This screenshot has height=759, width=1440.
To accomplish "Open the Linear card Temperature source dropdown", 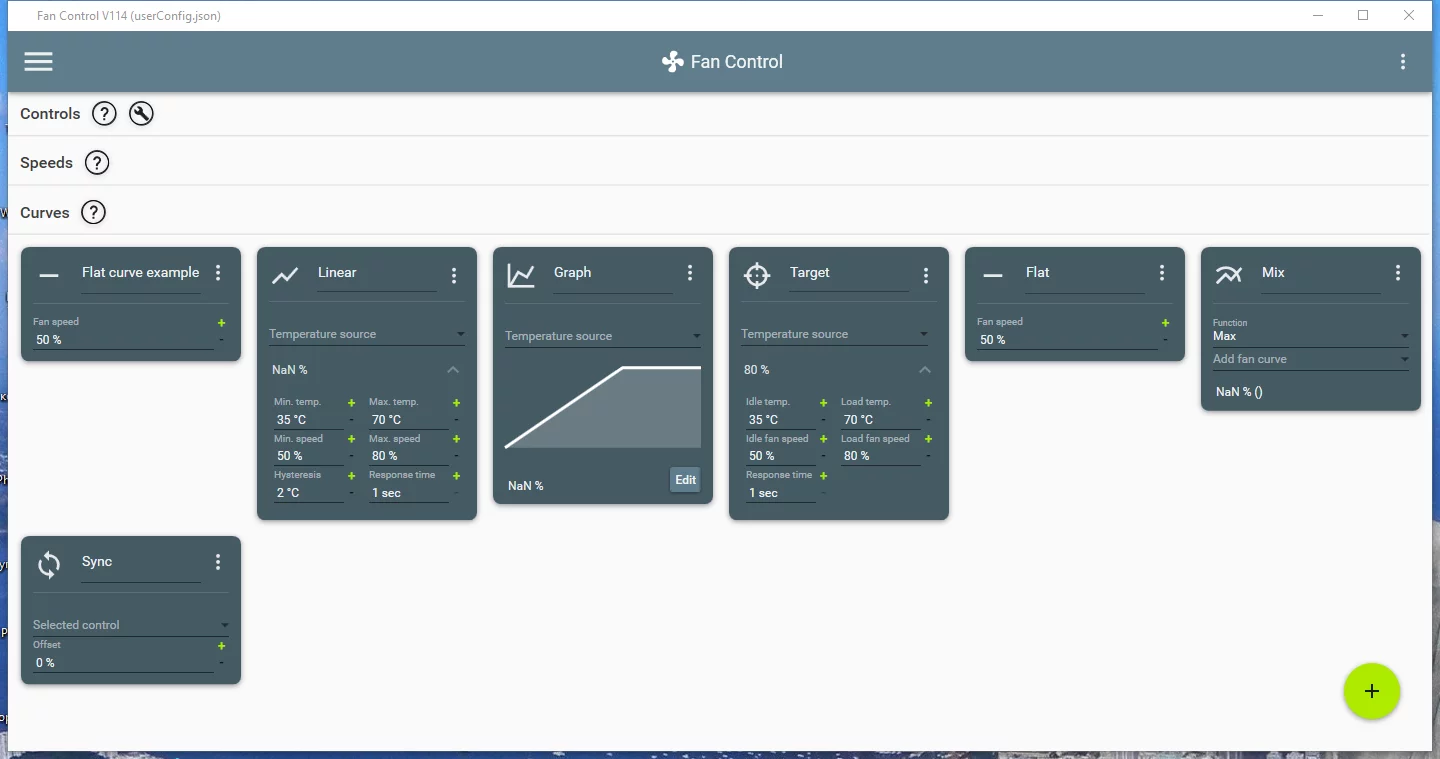I will point(367,334).
